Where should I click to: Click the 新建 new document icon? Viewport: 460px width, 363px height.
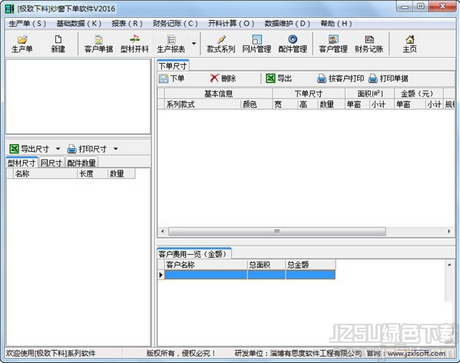click(58, 44)
